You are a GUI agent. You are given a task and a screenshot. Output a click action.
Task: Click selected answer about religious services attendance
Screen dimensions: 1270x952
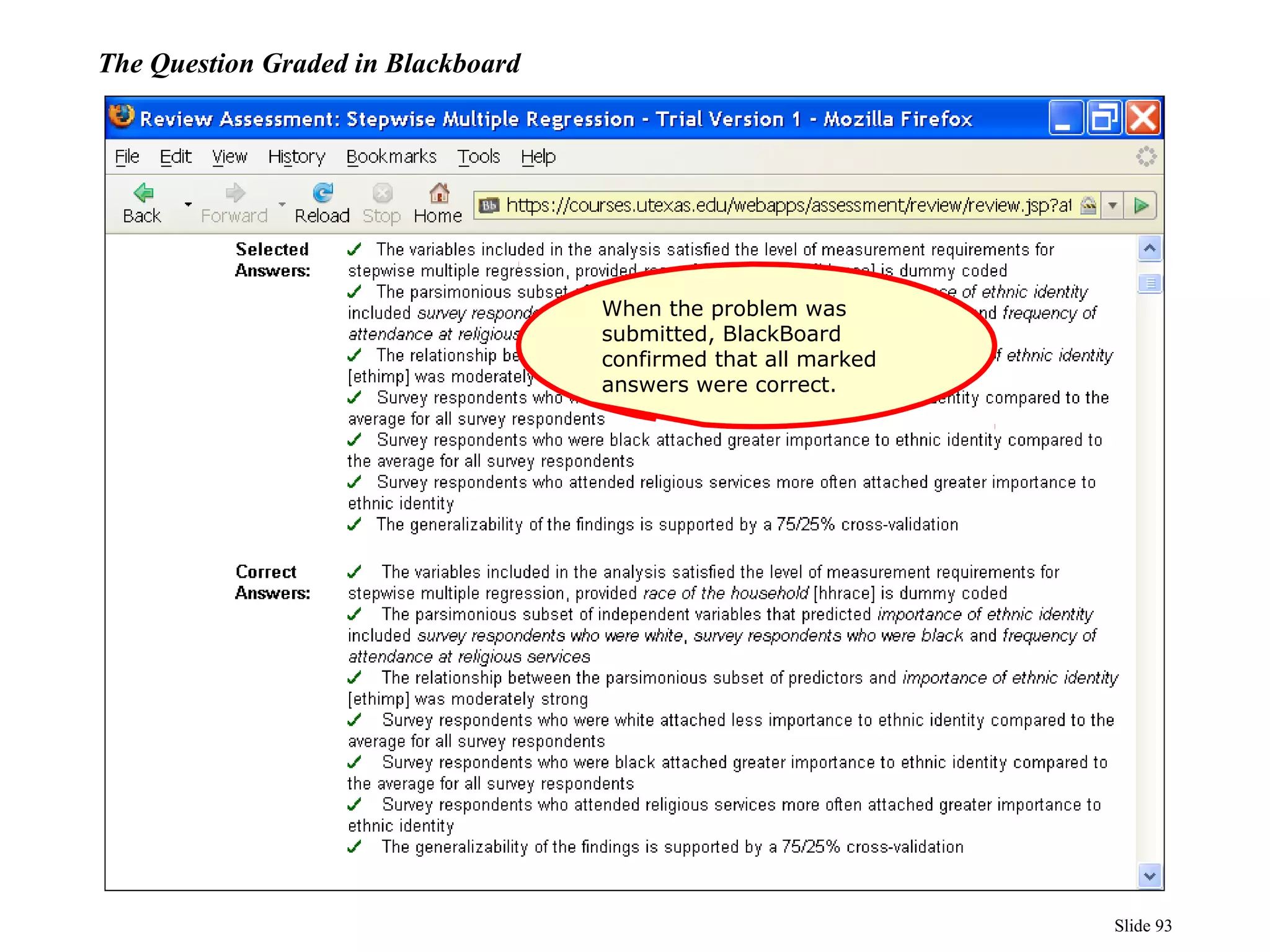click(722, 492)
